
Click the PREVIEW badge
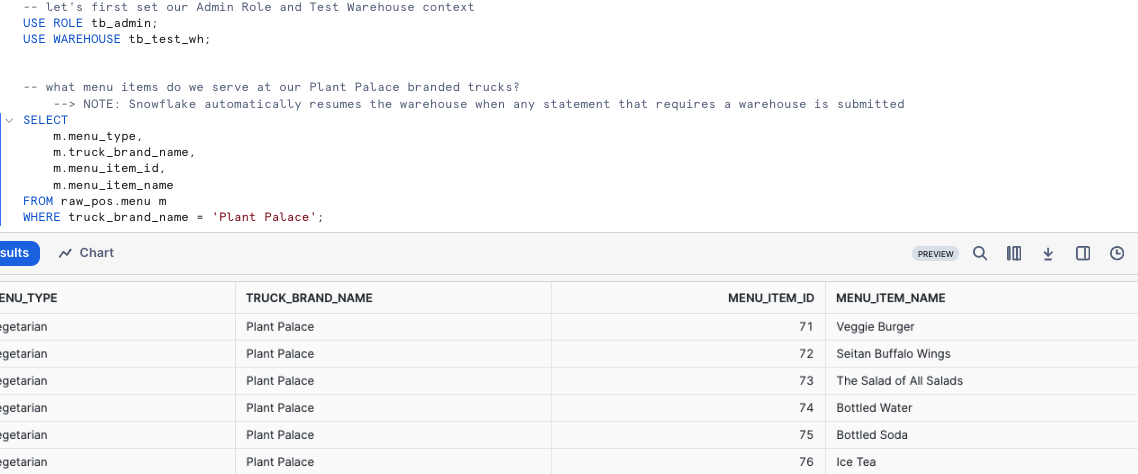point(935,254)
